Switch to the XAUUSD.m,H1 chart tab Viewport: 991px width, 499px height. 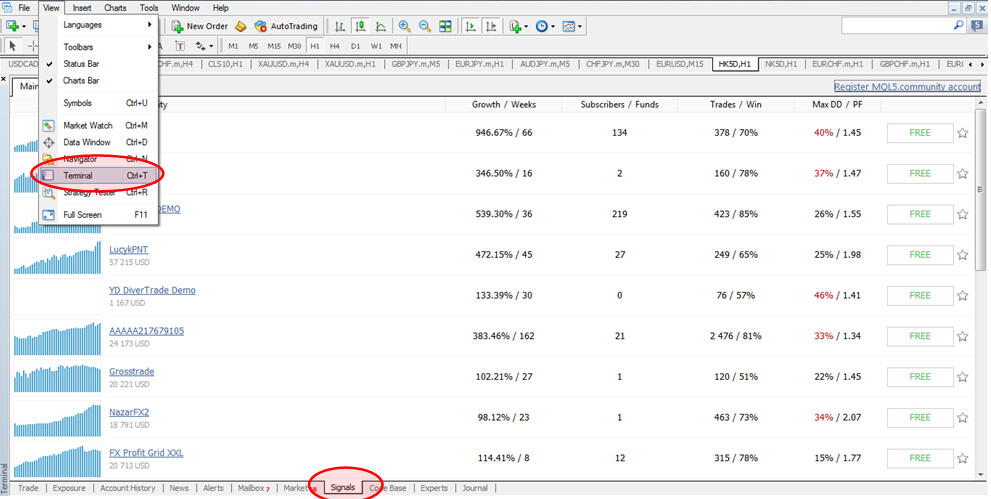[x=350, y=64]
